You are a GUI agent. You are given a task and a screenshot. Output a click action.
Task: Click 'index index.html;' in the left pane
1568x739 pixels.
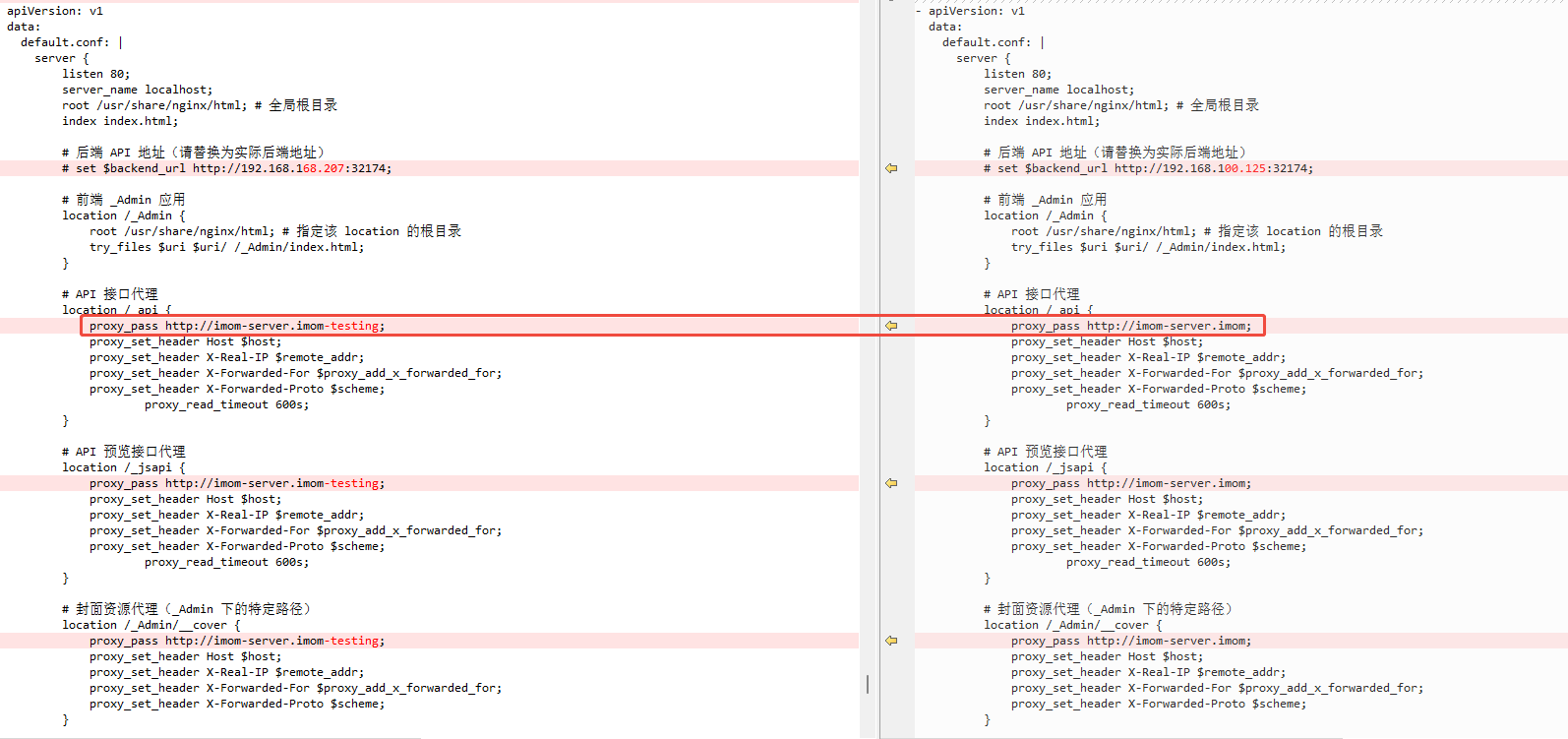coord(120,121)
